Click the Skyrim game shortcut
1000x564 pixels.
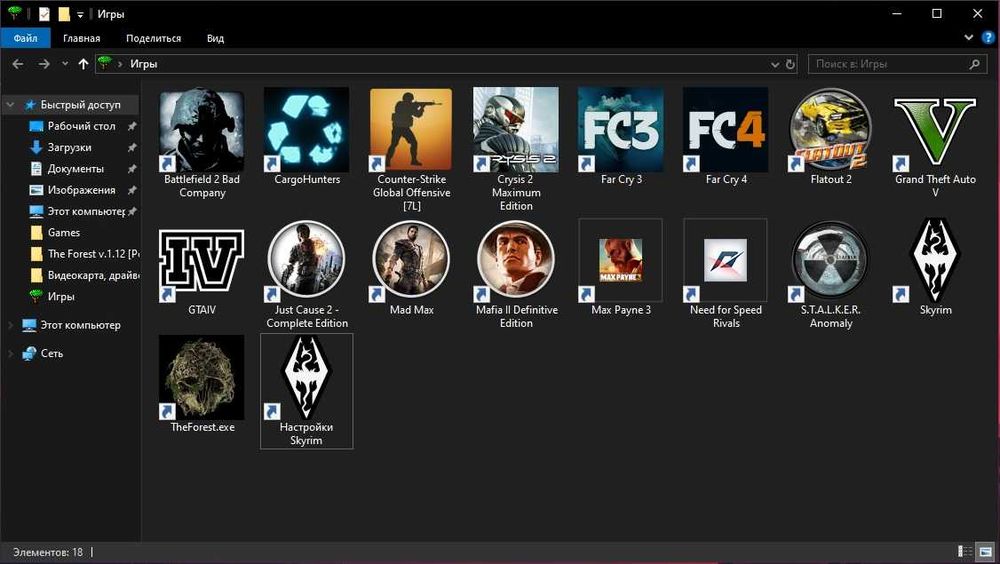[x=935, y=261]
